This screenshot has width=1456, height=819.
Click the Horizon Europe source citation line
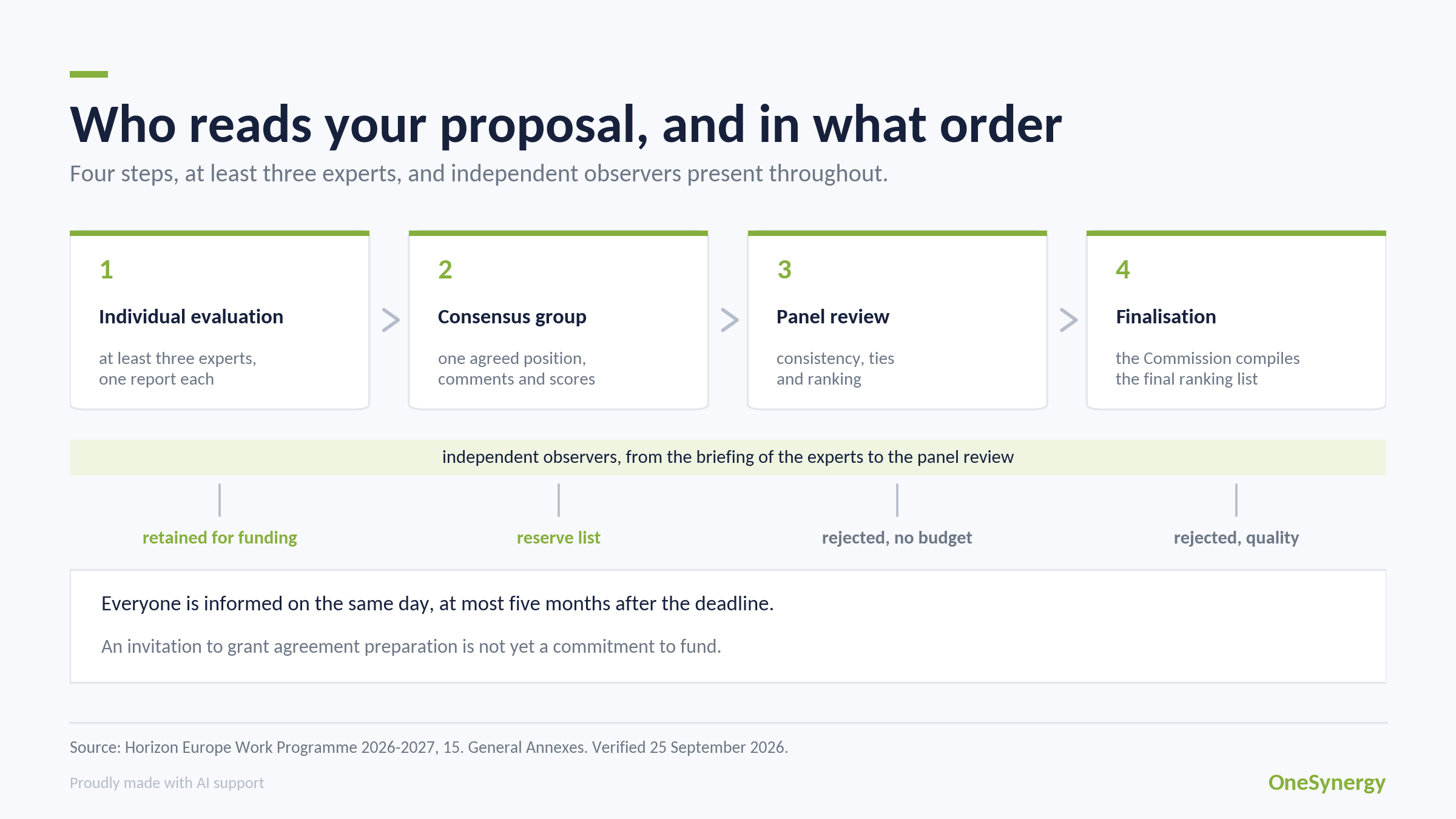click(x=429, y=747)
